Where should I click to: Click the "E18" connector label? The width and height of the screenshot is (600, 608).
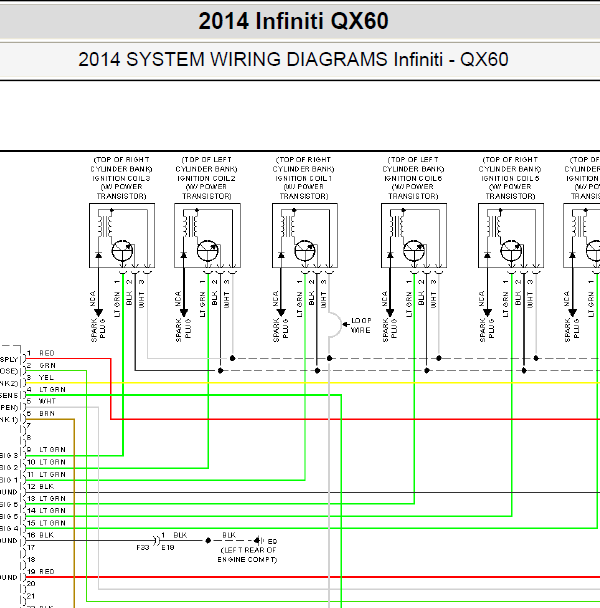tap(168, 548)
